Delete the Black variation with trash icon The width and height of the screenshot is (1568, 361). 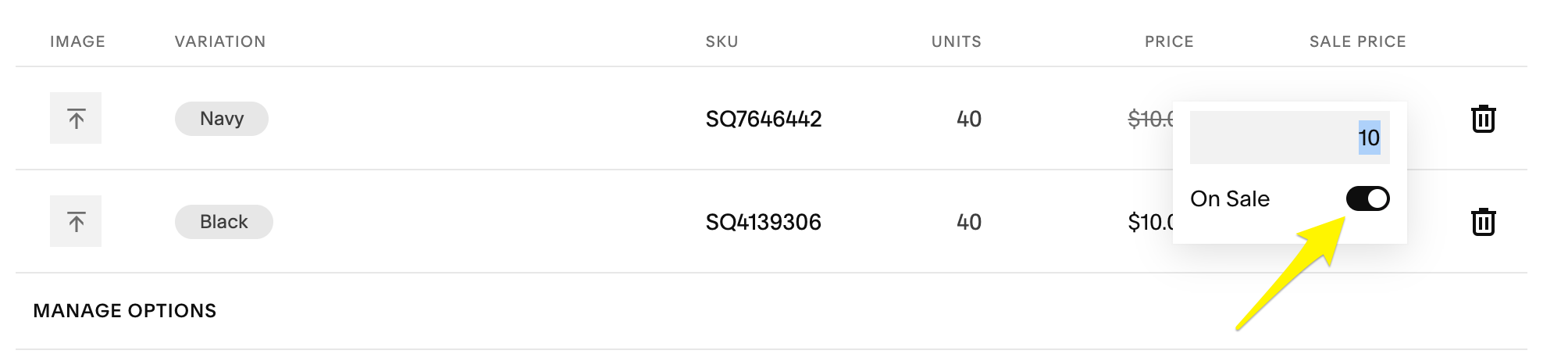(x=1483, y=222)
